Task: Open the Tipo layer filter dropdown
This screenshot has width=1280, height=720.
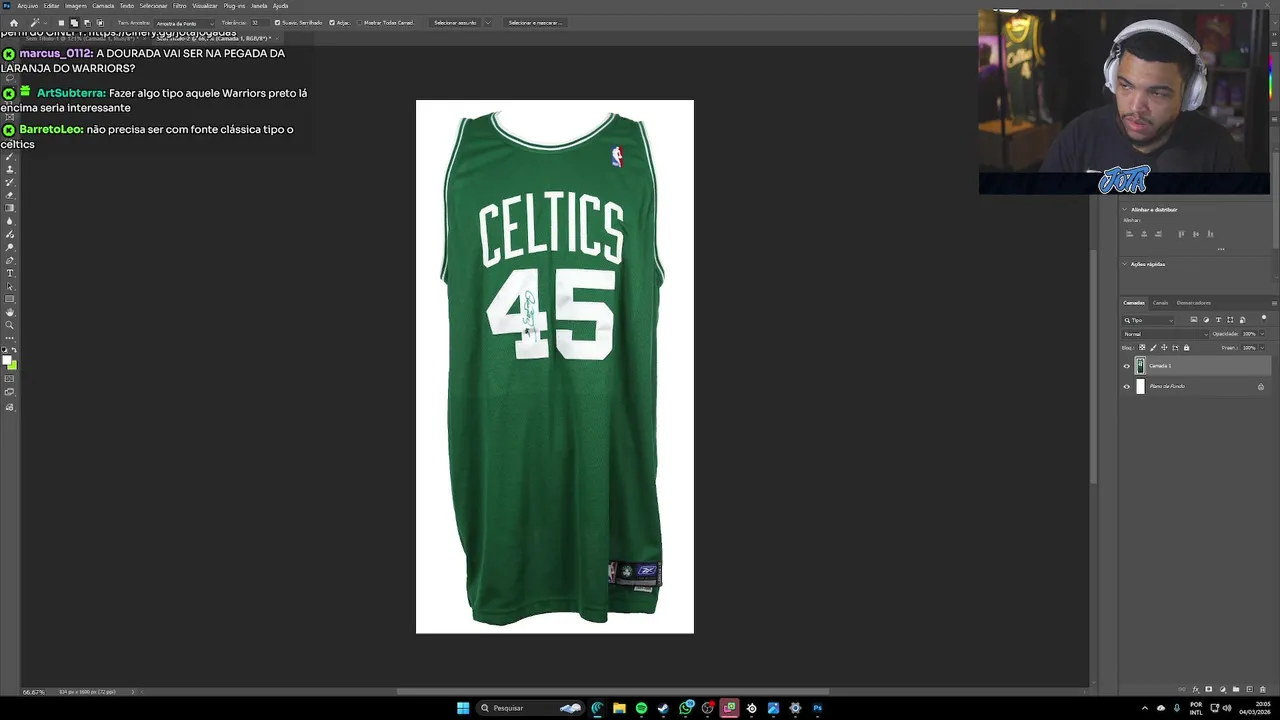Action: pyautogui.click(x=1148, y=320)
